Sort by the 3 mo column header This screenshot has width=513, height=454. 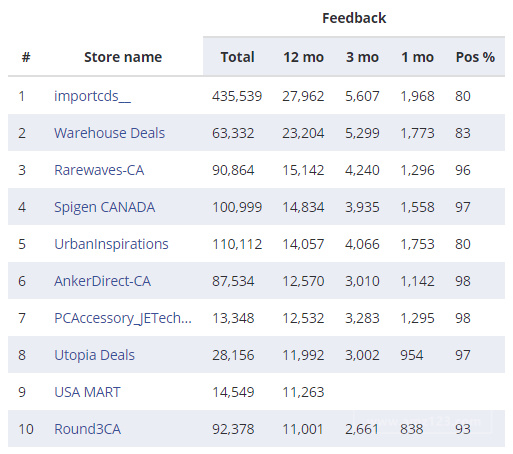[362, 57]
